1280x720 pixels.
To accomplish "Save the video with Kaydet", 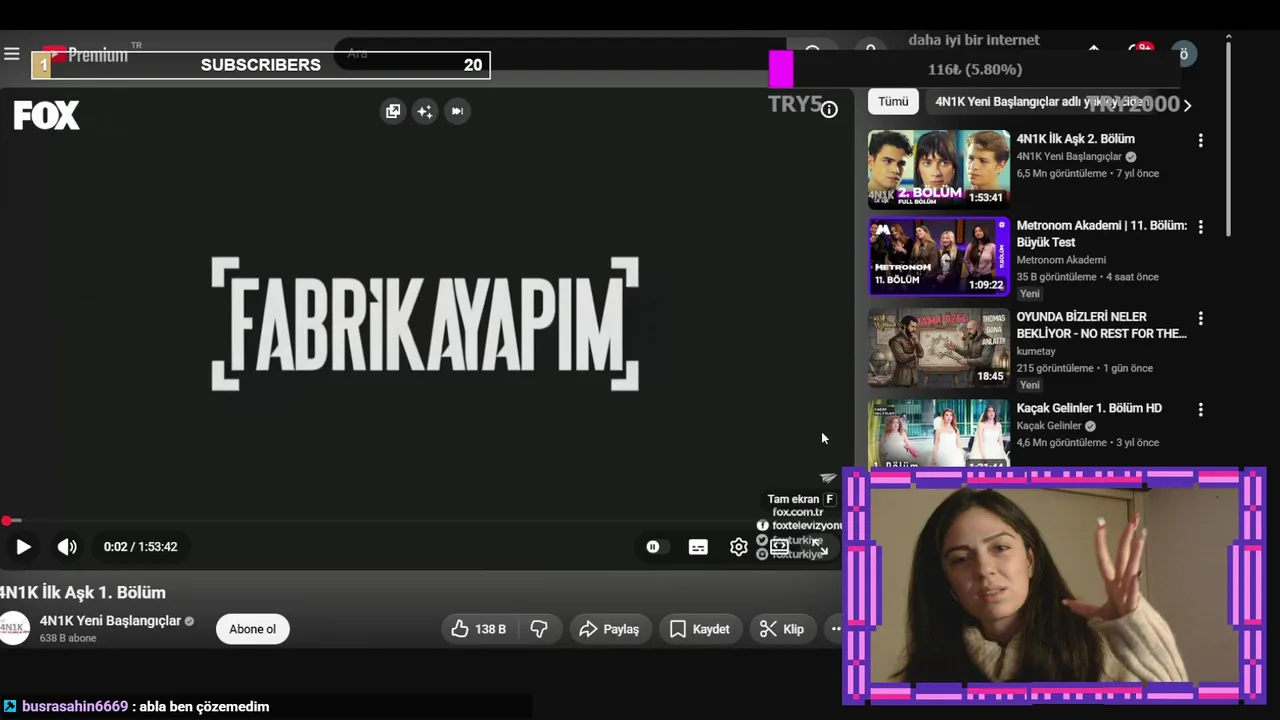I will tap(700, 629).
